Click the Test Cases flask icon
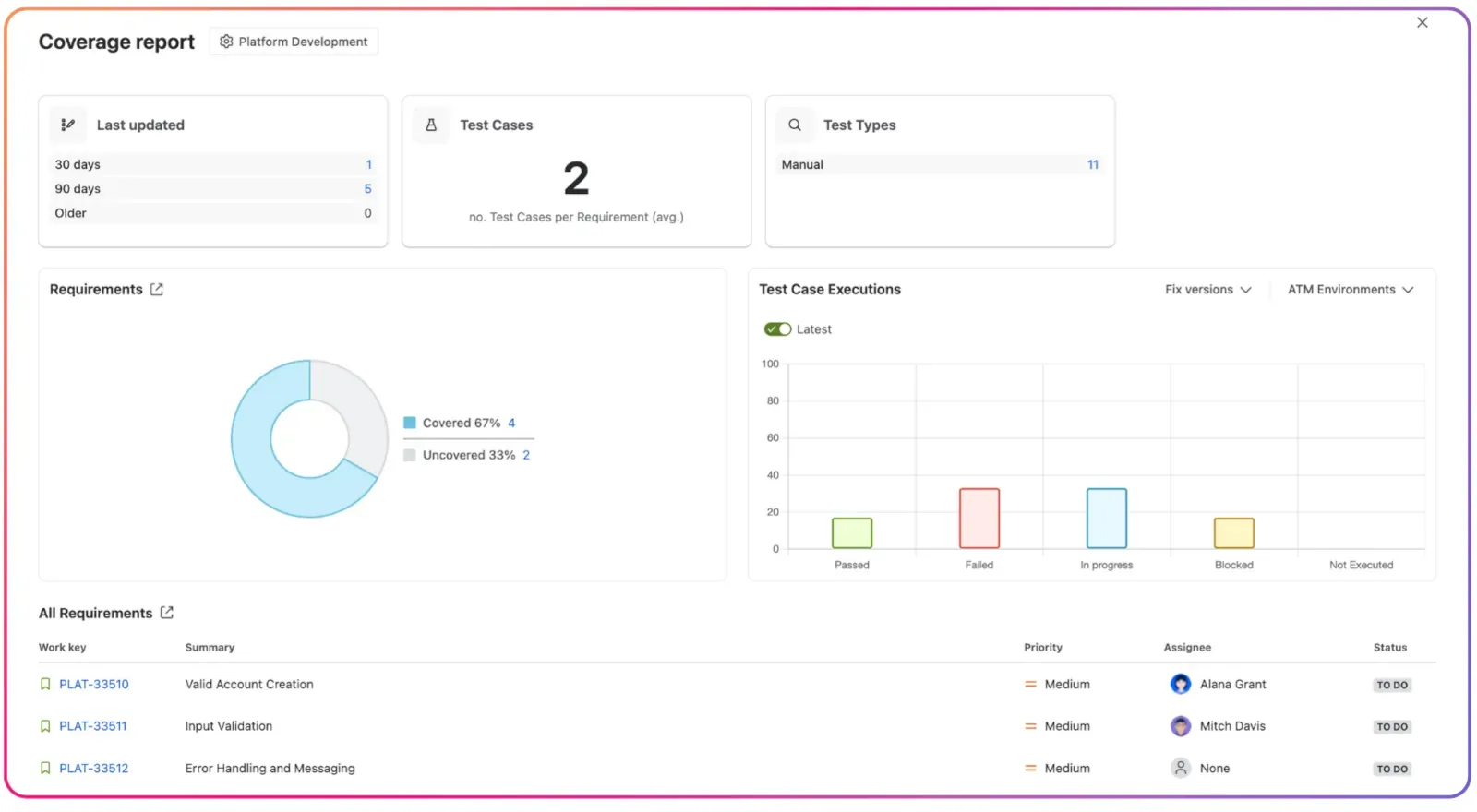1477x812 pixels. point(431,125)
